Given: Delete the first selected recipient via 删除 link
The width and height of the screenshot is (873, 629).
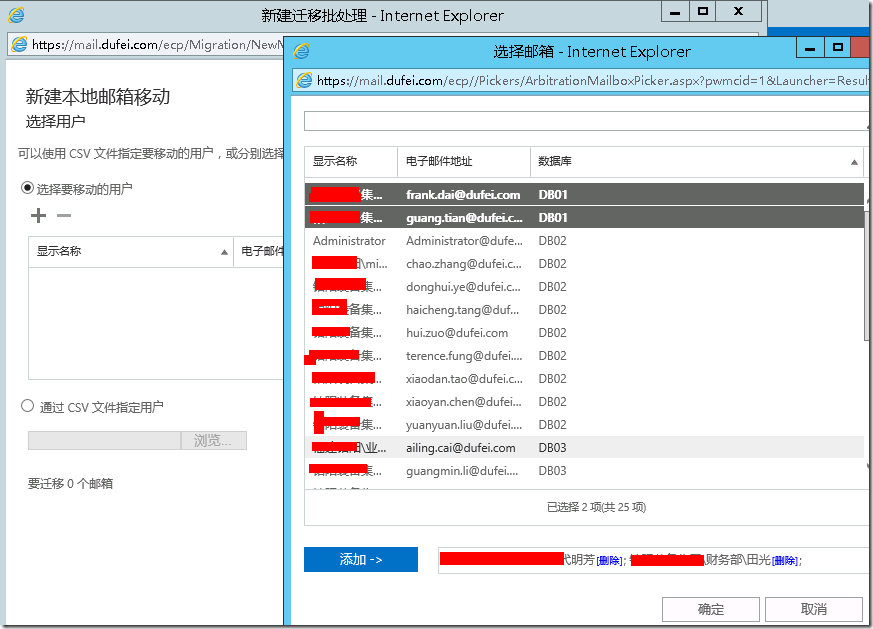Looking at the screenshot, I should point(609,561).
